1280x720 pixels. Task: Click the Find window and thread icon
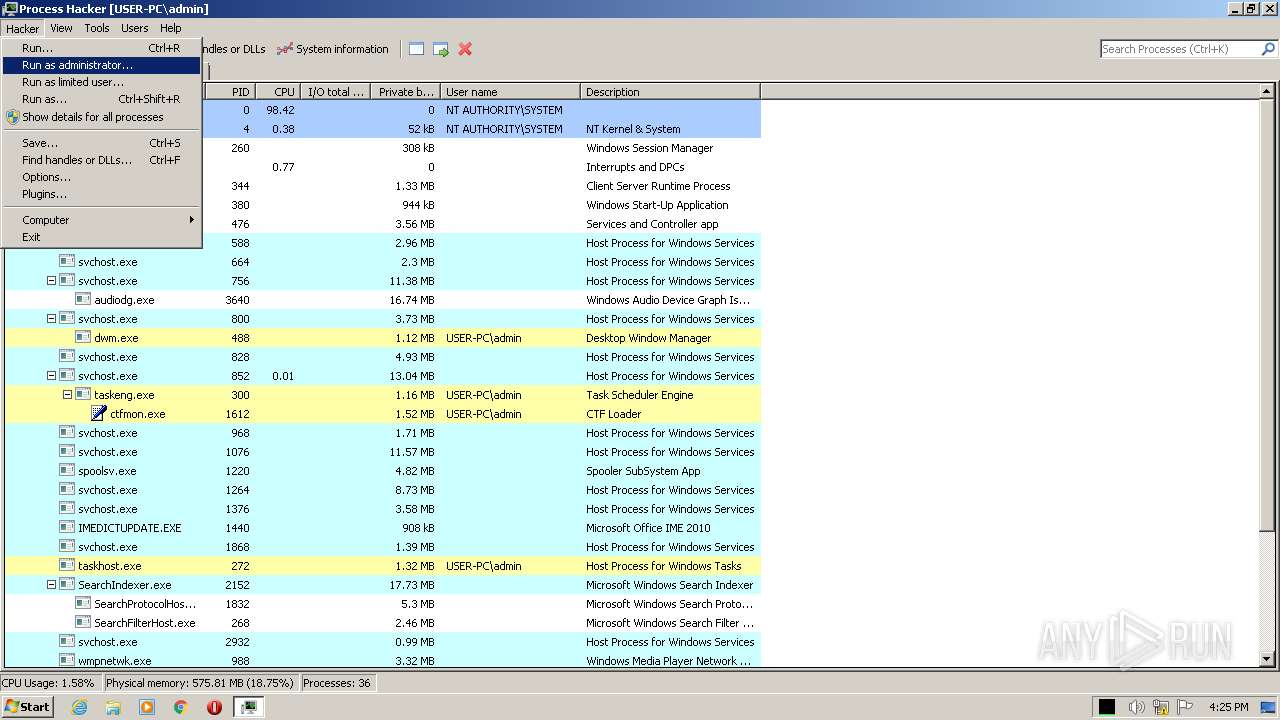coord(441,49)
